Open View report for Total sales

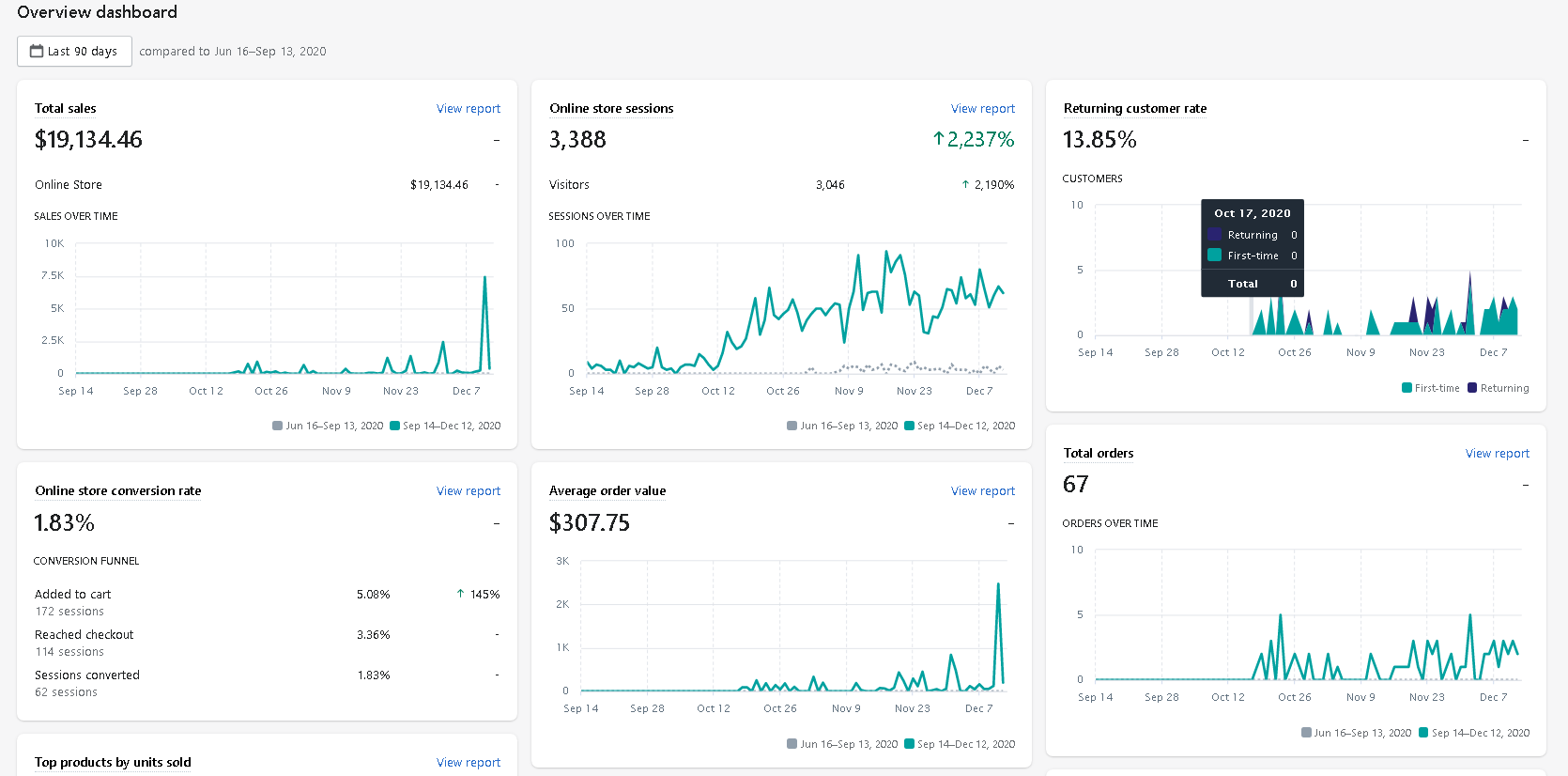coord(468,109)
